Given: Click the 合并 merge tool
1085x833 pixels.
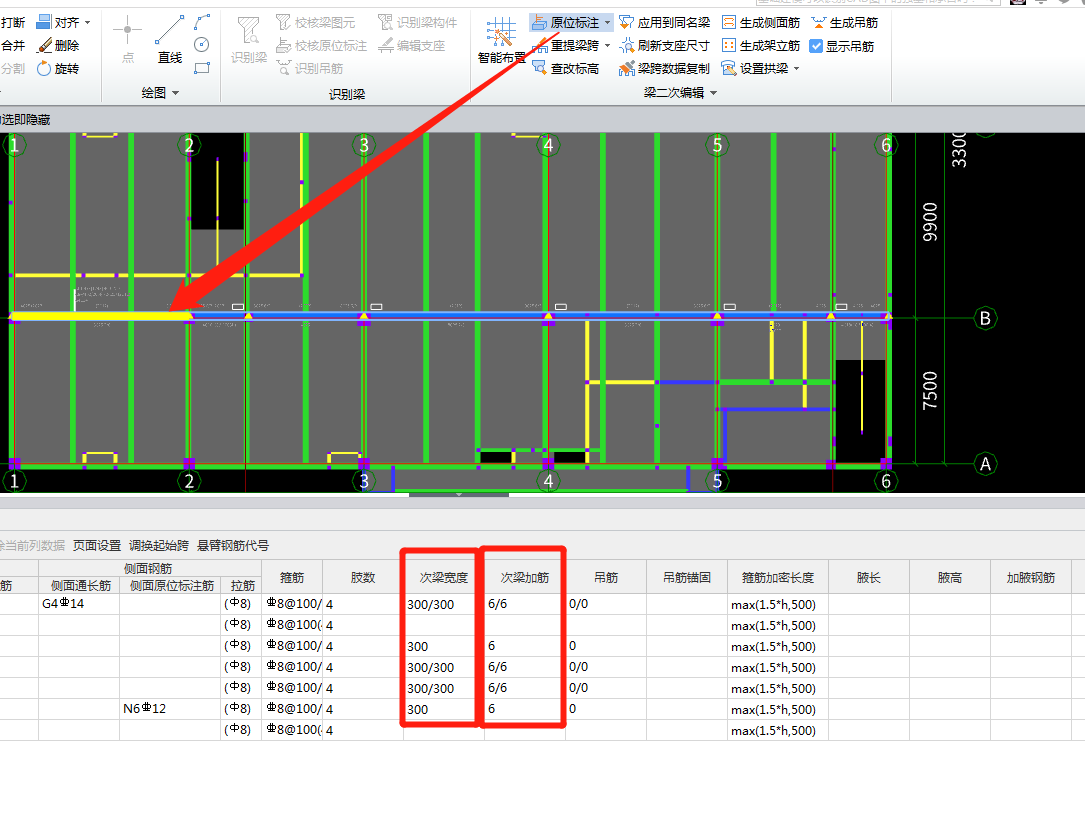Looking at the screenshot, I should pyautogui.click(x=13, y=46).
